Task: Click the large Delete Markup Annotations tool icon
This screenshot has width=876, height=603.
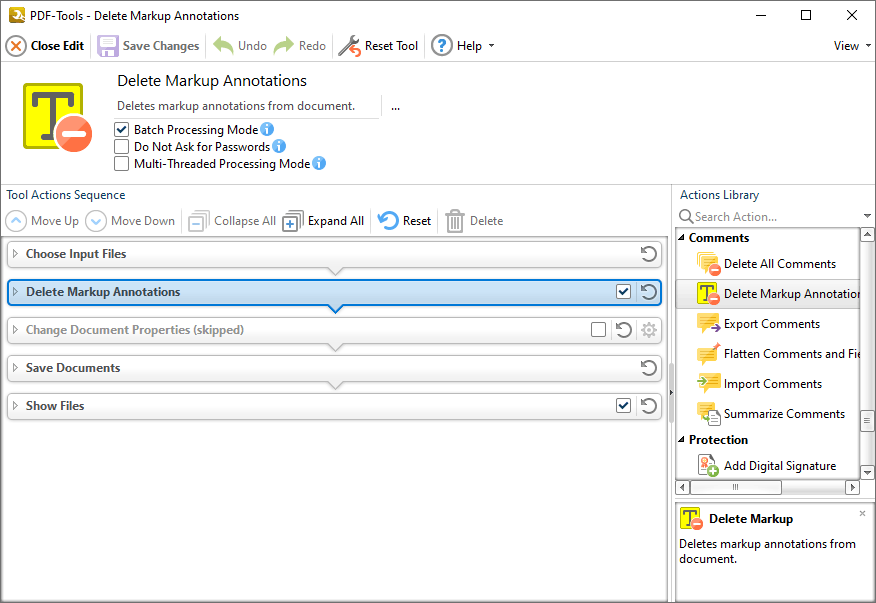Action: tap(57, 117)
